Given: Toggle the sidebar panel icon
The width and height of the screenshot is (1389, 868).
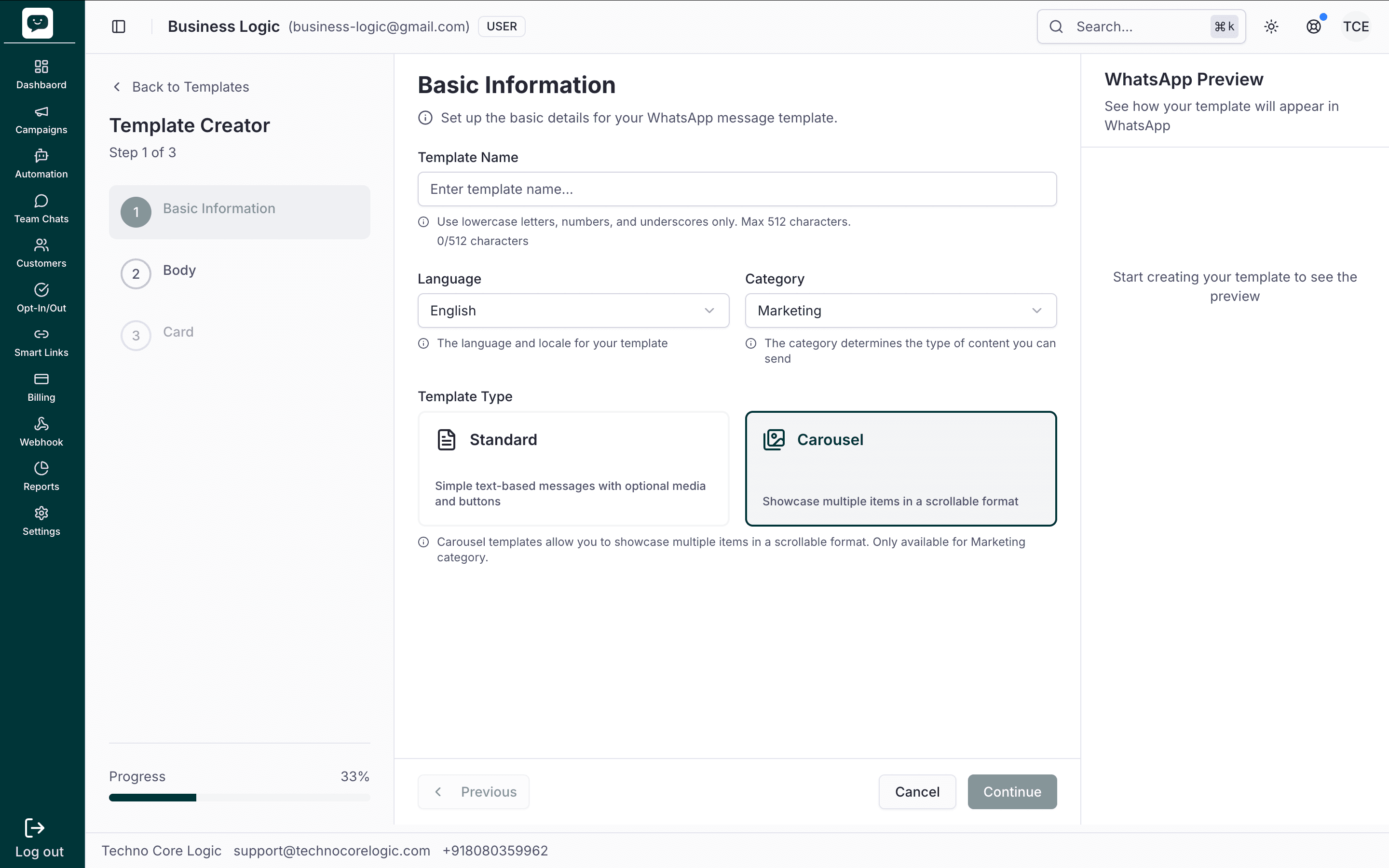Looking at the screenshot, I should (x=119, y=27).
